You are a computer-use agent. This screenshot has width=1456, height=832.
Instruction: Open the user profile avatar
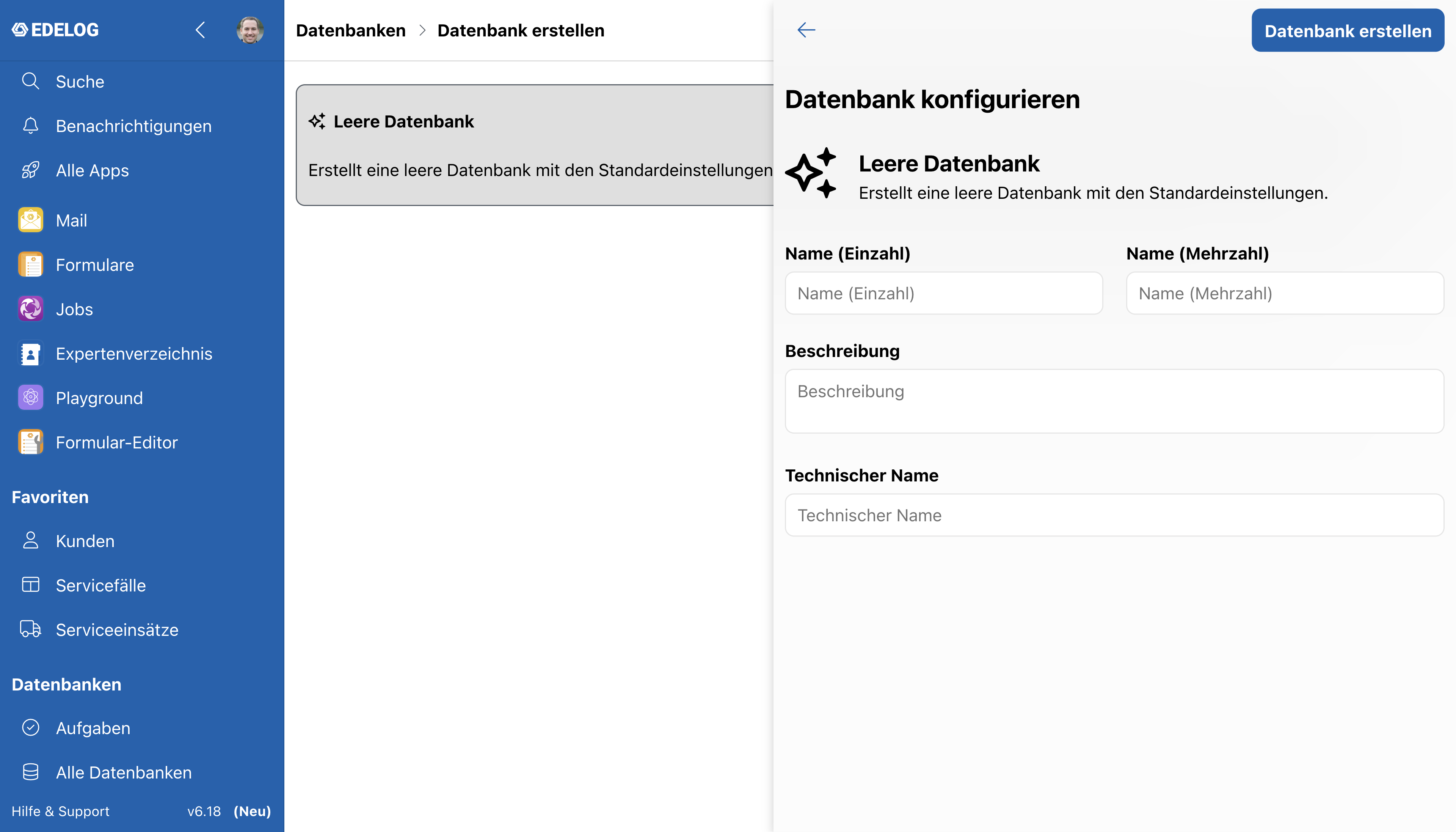tap(250, 30)
